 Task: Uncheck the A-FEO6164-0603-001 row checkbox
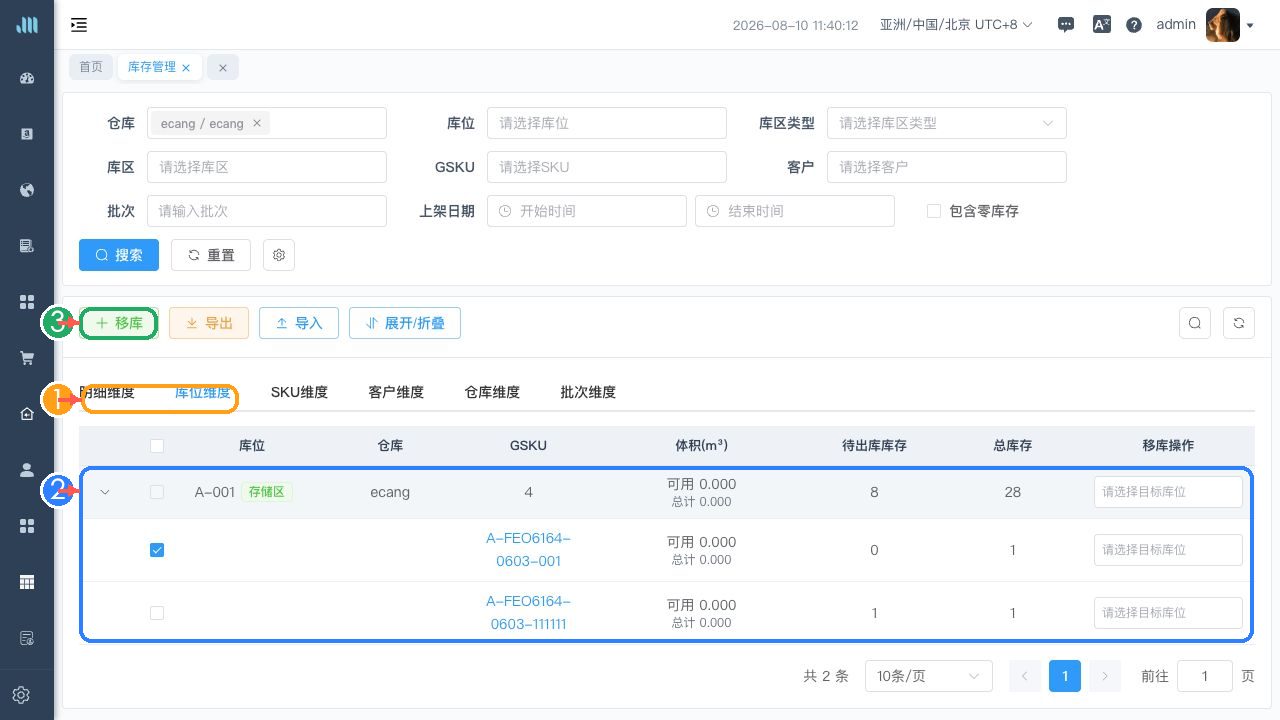pos(157,550)
